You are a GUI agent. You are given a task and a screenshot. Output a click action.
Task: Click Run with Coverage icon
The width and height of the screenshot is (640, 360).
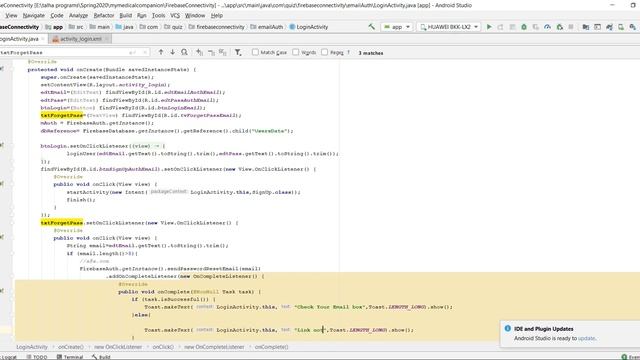coord(536,27)
